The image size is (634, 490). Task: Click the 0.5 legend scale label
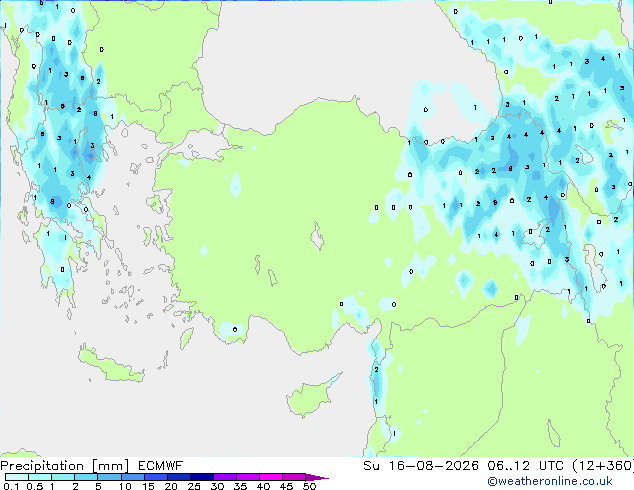pos(35,486)
